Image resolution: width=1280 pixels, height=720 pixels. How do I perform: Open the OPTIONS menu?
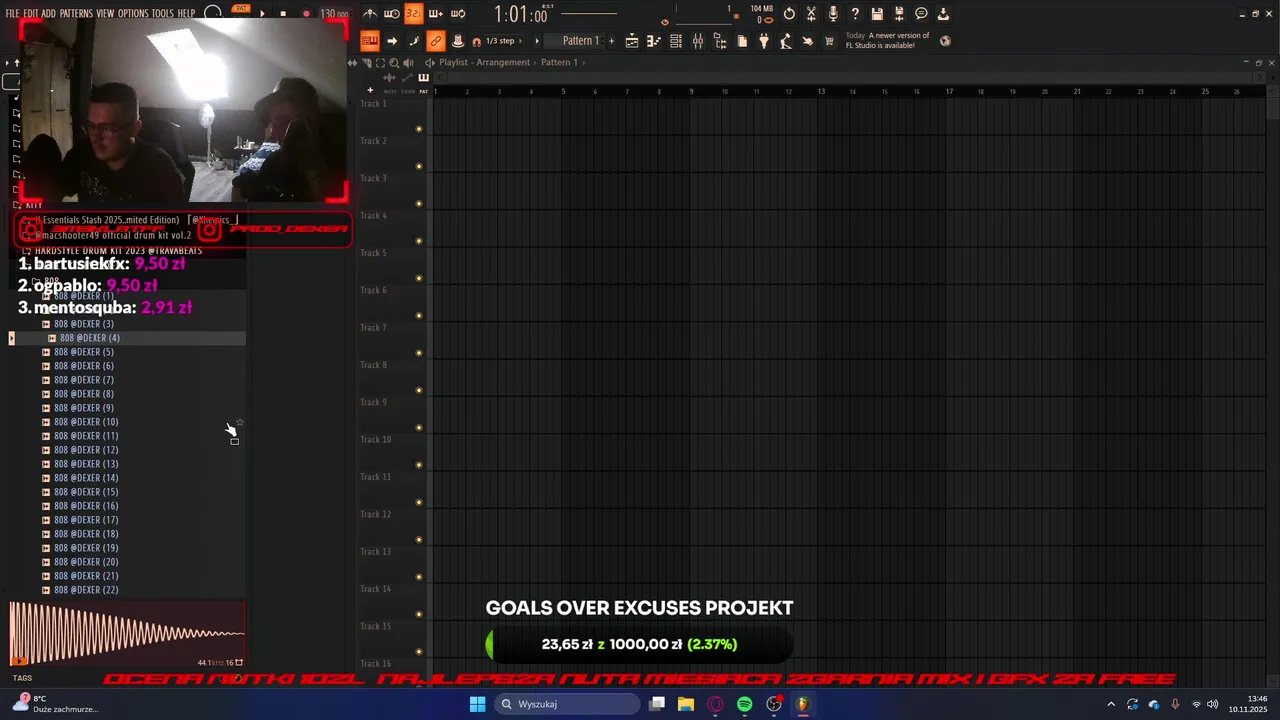pyautogui.click(x=133, y=14)
